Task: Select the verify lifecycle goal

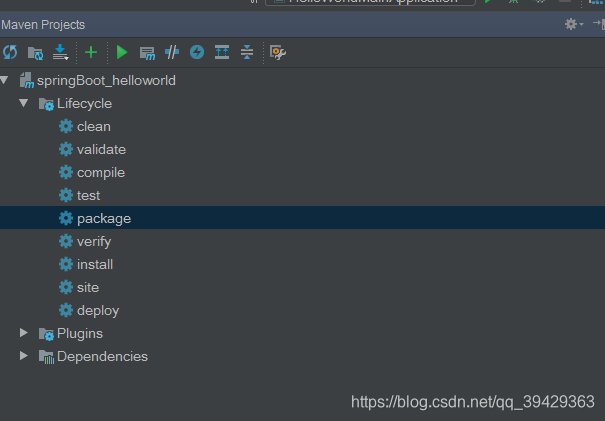Action: pos(94,242)
